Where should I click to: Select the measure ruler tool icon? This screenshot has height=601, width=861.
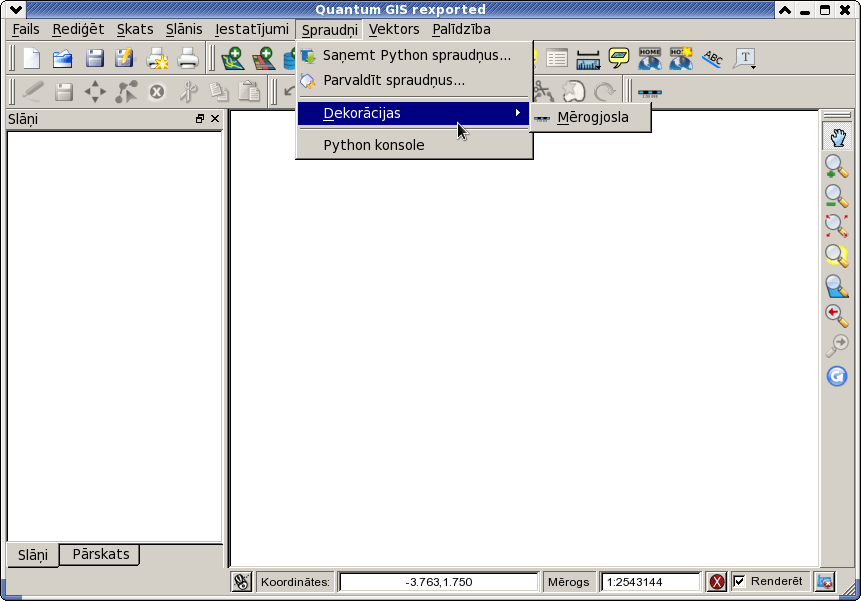(x=588, y=59)
